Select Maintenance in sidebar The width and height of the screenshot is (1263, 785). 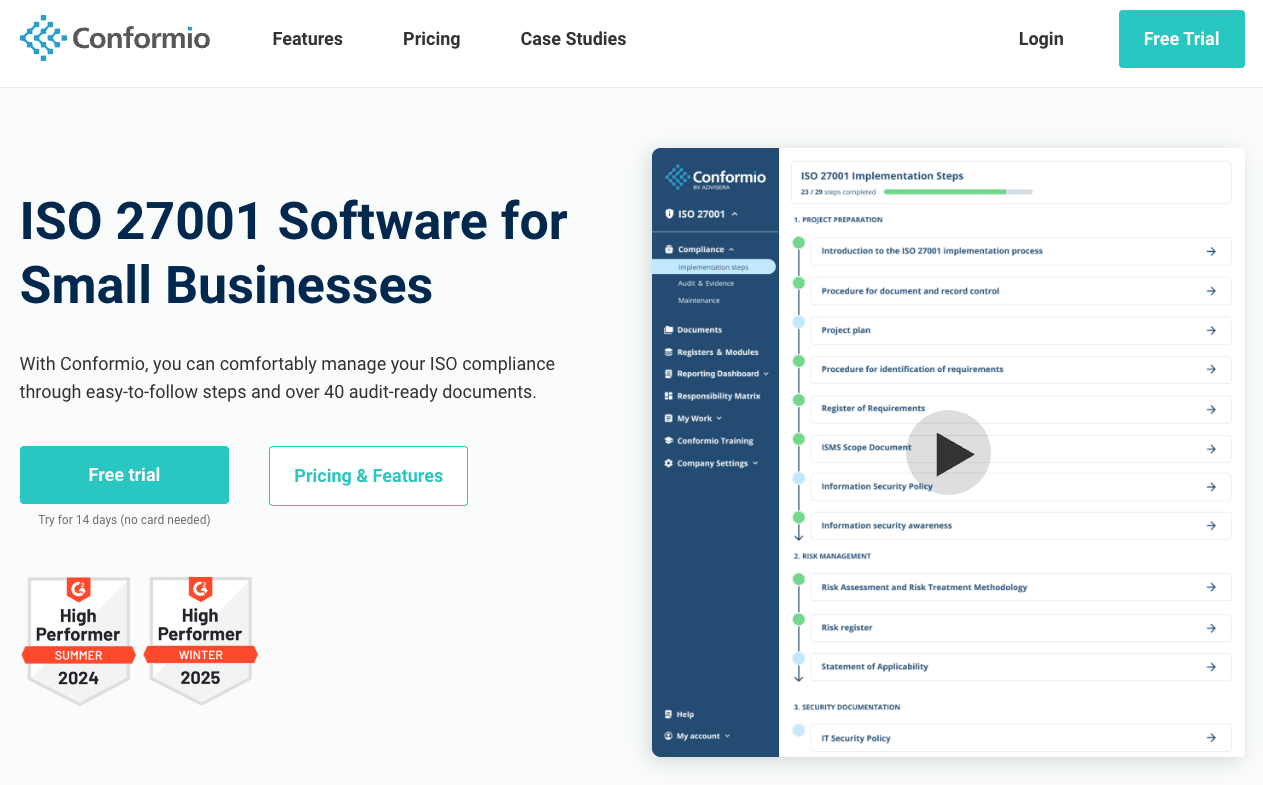point(699,301)
